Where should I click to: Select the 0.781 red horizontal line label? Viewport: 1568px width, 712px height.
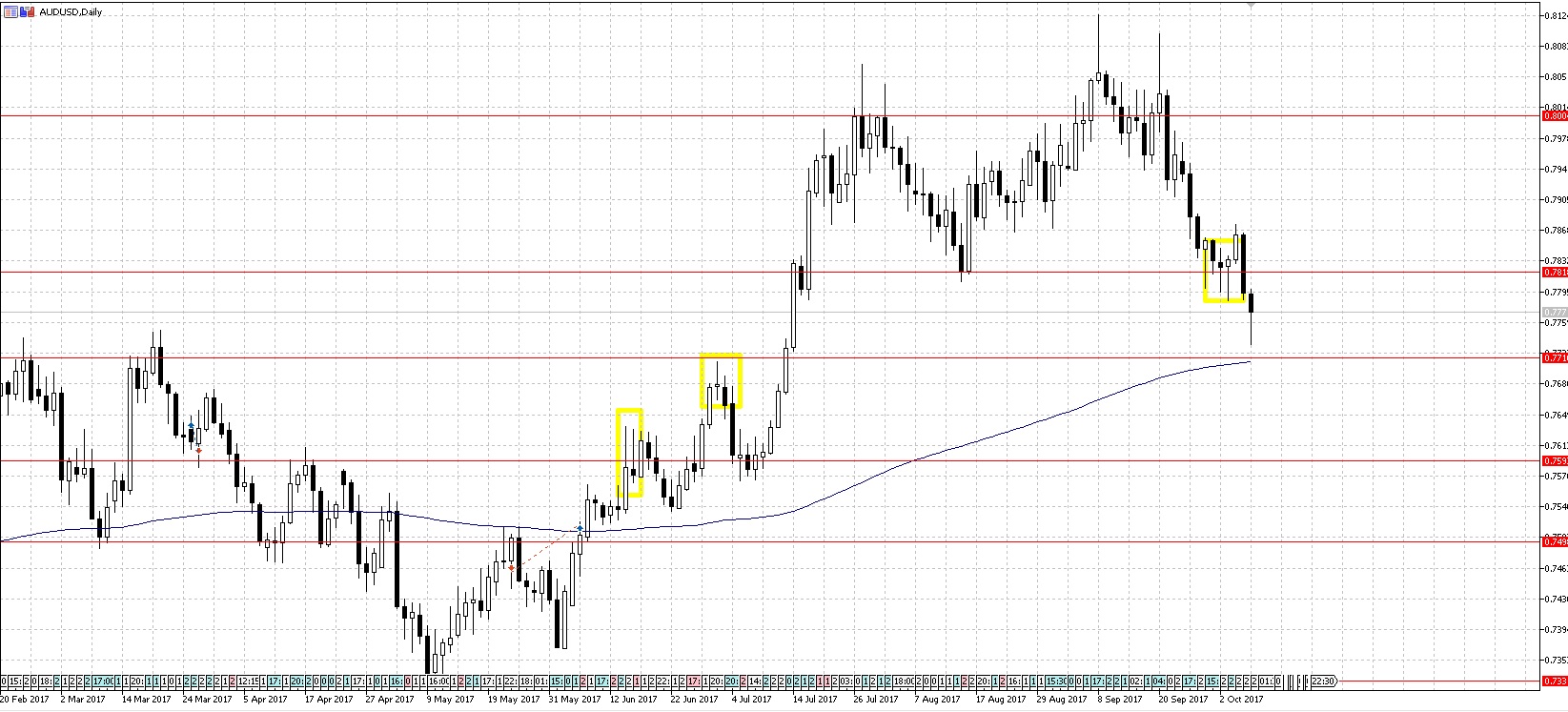click(x=1555, y=272)
